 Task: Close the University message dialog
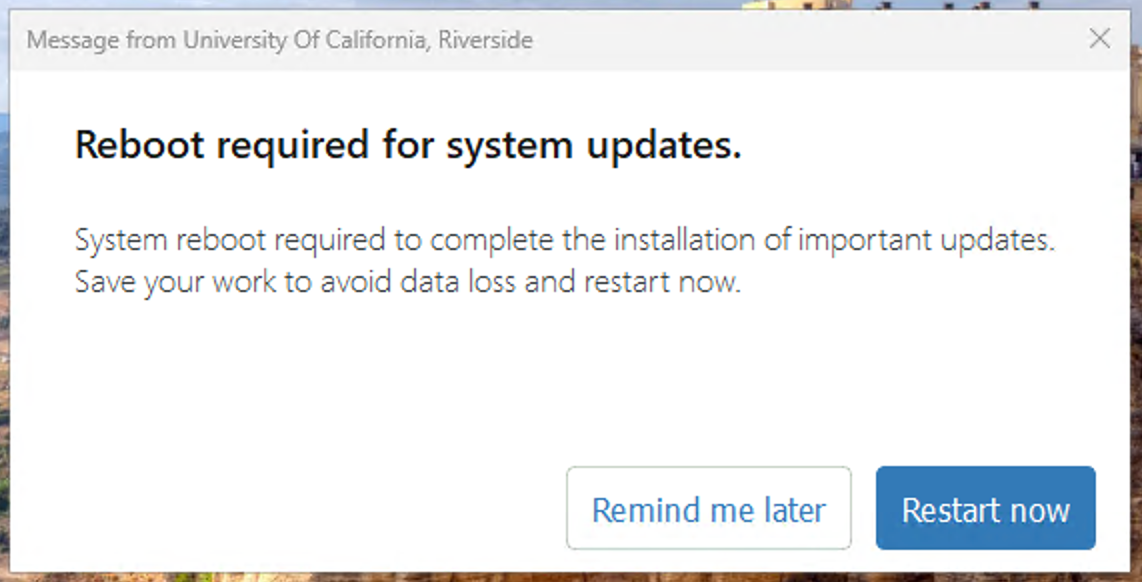(1099, 39)
